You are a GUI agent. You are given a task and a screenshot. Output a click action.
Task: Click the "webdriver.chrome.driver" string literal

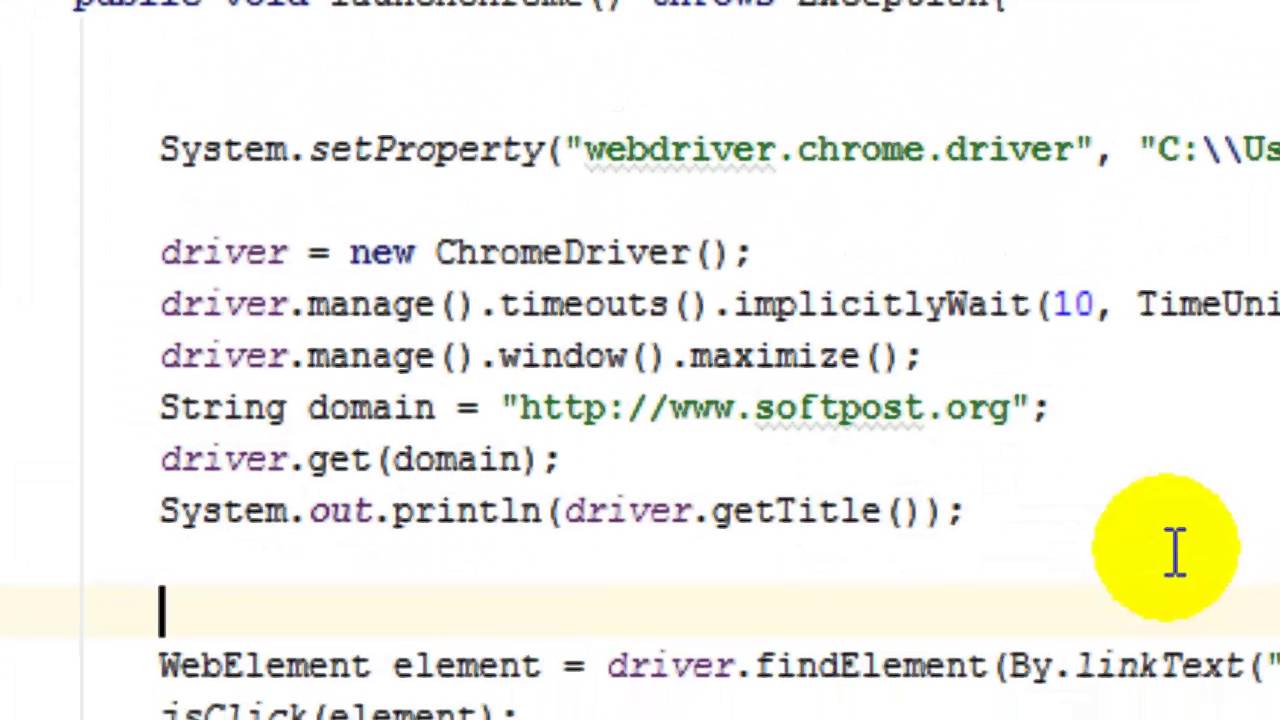(829, 150)
